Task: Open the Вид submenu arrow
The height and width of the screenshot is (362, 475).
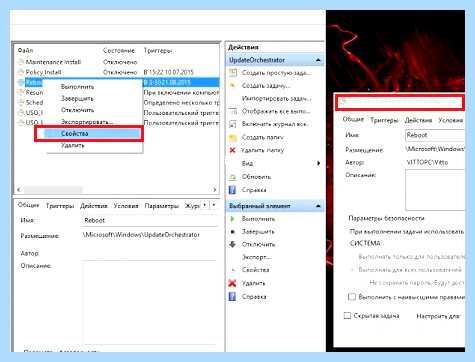Action: [x=319, y=163]
